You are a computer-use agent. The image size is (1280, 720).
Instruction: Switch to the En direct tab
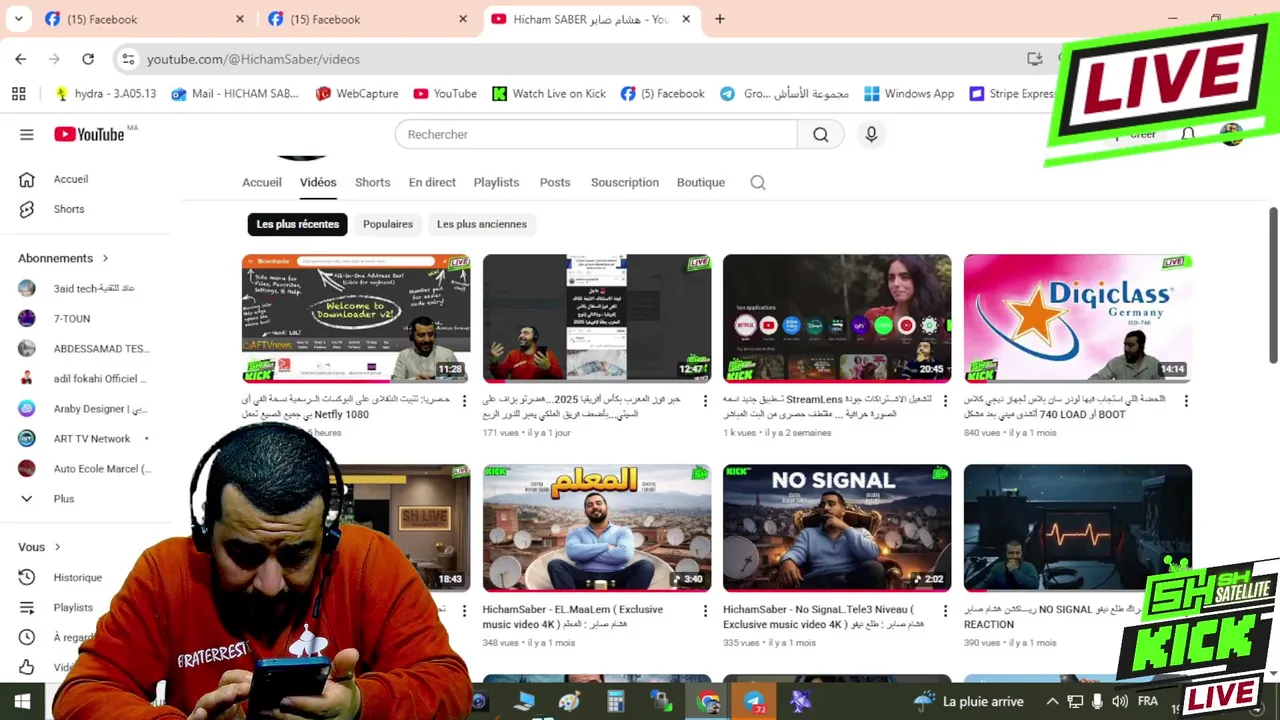pyautogui.click(x=432, y=182)
